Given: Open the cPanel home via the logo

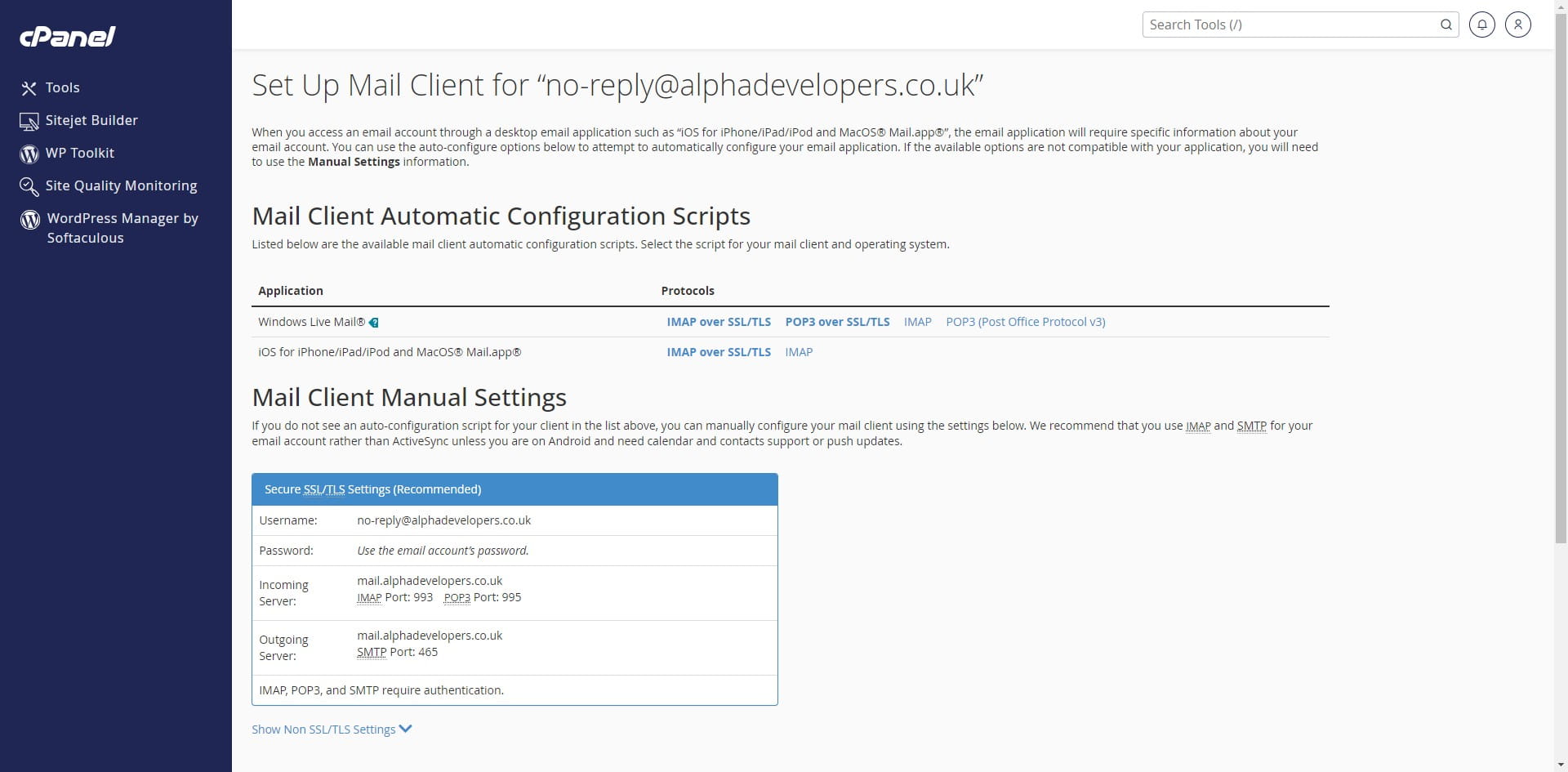Looking at the screenshot, I should point(68,36).
